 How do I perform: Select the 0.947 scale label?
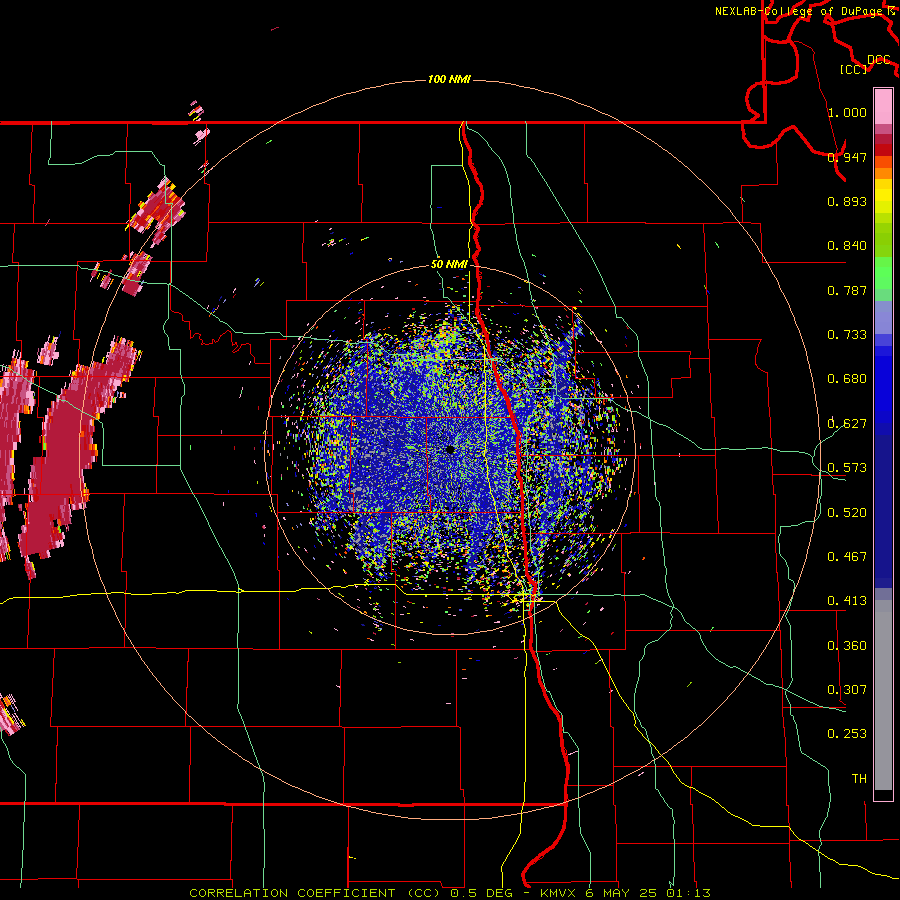click(x=847, y=157)
